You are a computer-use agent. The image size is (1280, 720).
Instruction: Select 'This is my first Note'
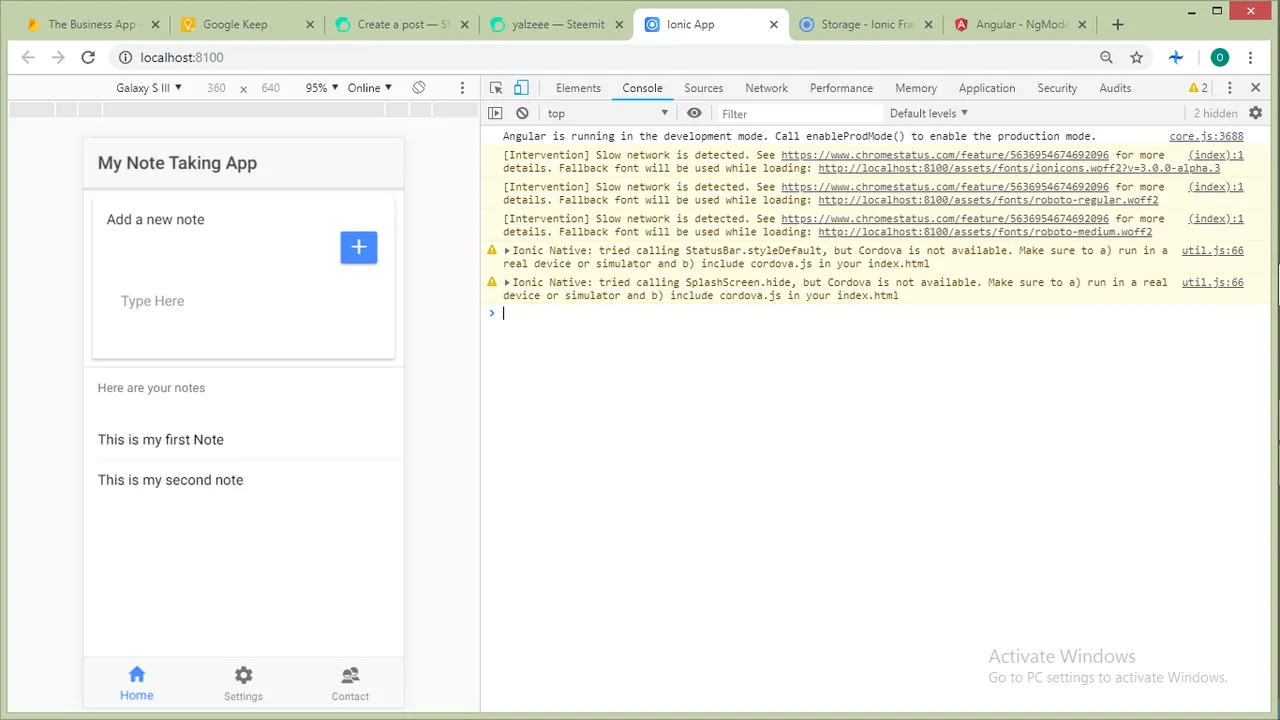161,440
